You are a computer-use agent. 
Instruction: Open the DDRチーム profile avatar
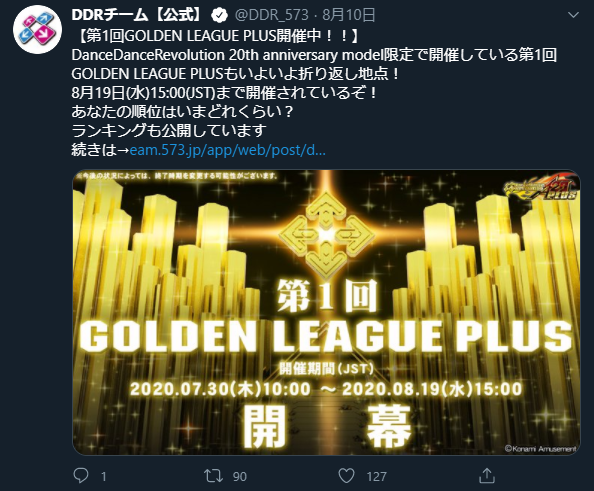click(38, 30)
